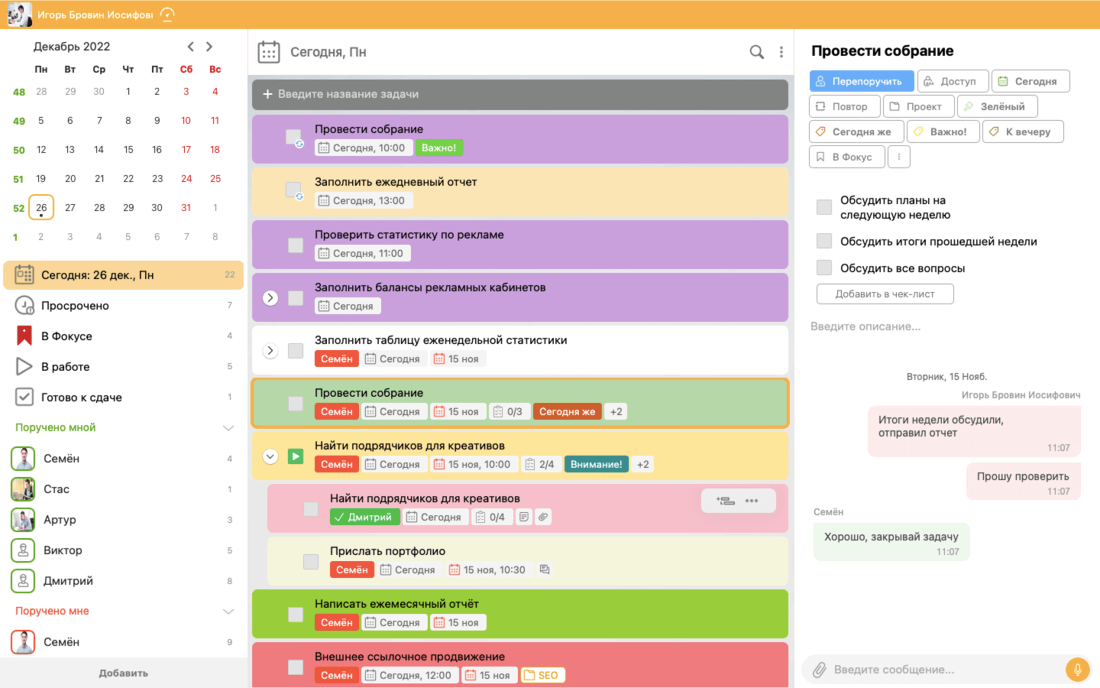This screenshot has width=1100, height=688.
Task: Tick checklist item 'Обсудить все вопросы'
Action: (x=824, y=268)
